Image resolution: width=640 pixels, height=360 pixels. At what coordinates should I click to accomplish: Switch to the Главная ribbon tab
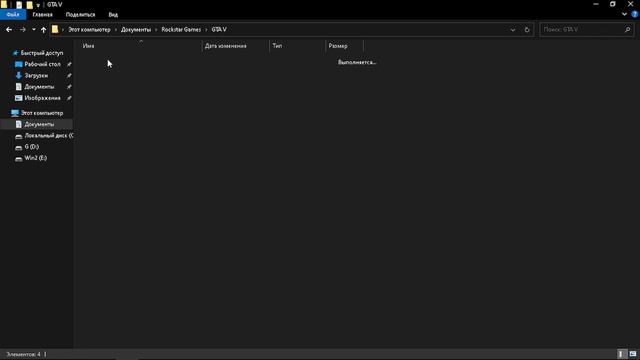tap(42, 15)
